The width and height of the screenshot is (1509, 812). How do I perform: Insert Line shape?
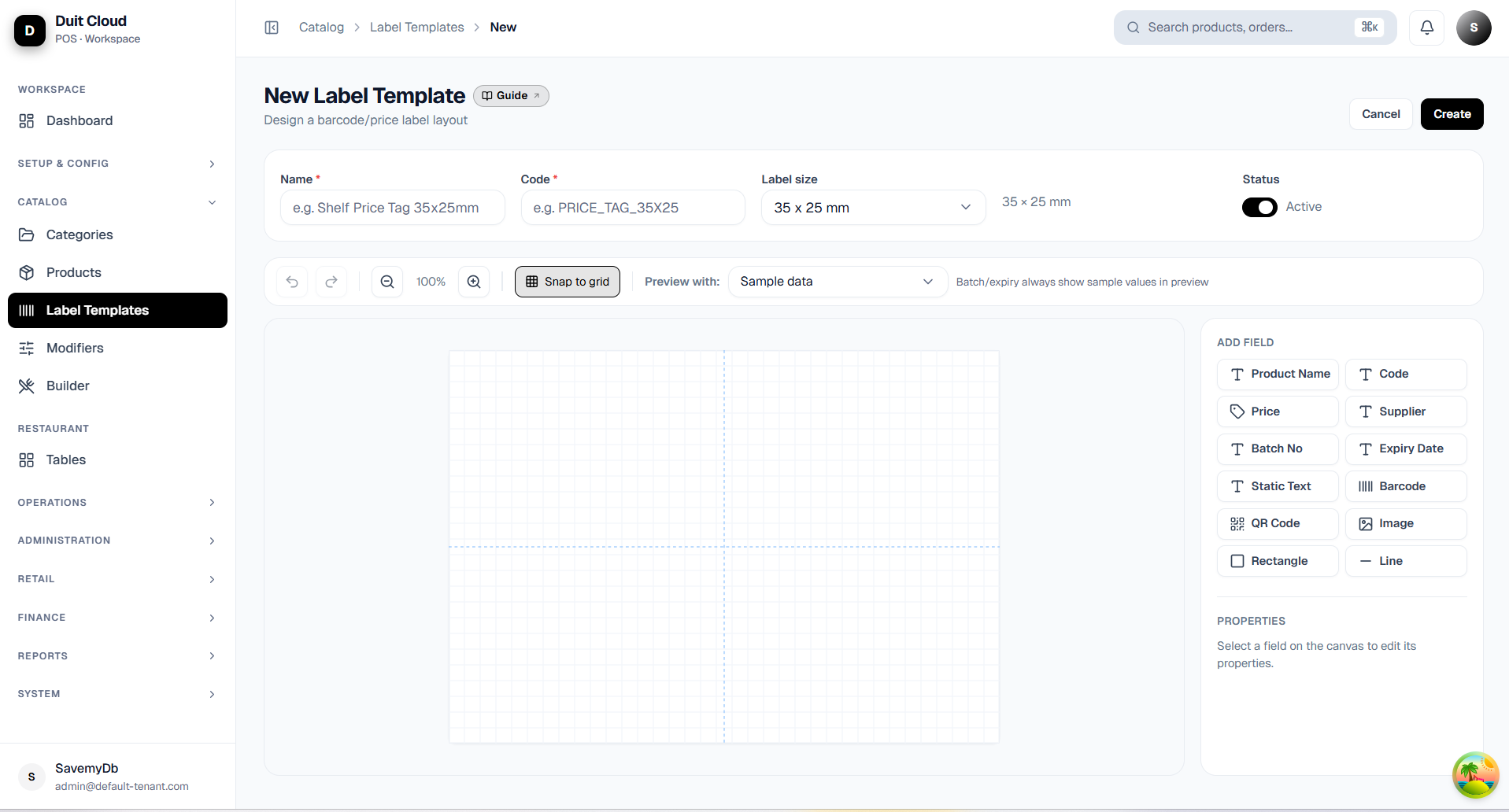pyautogui.click(x=1406, y=561)
